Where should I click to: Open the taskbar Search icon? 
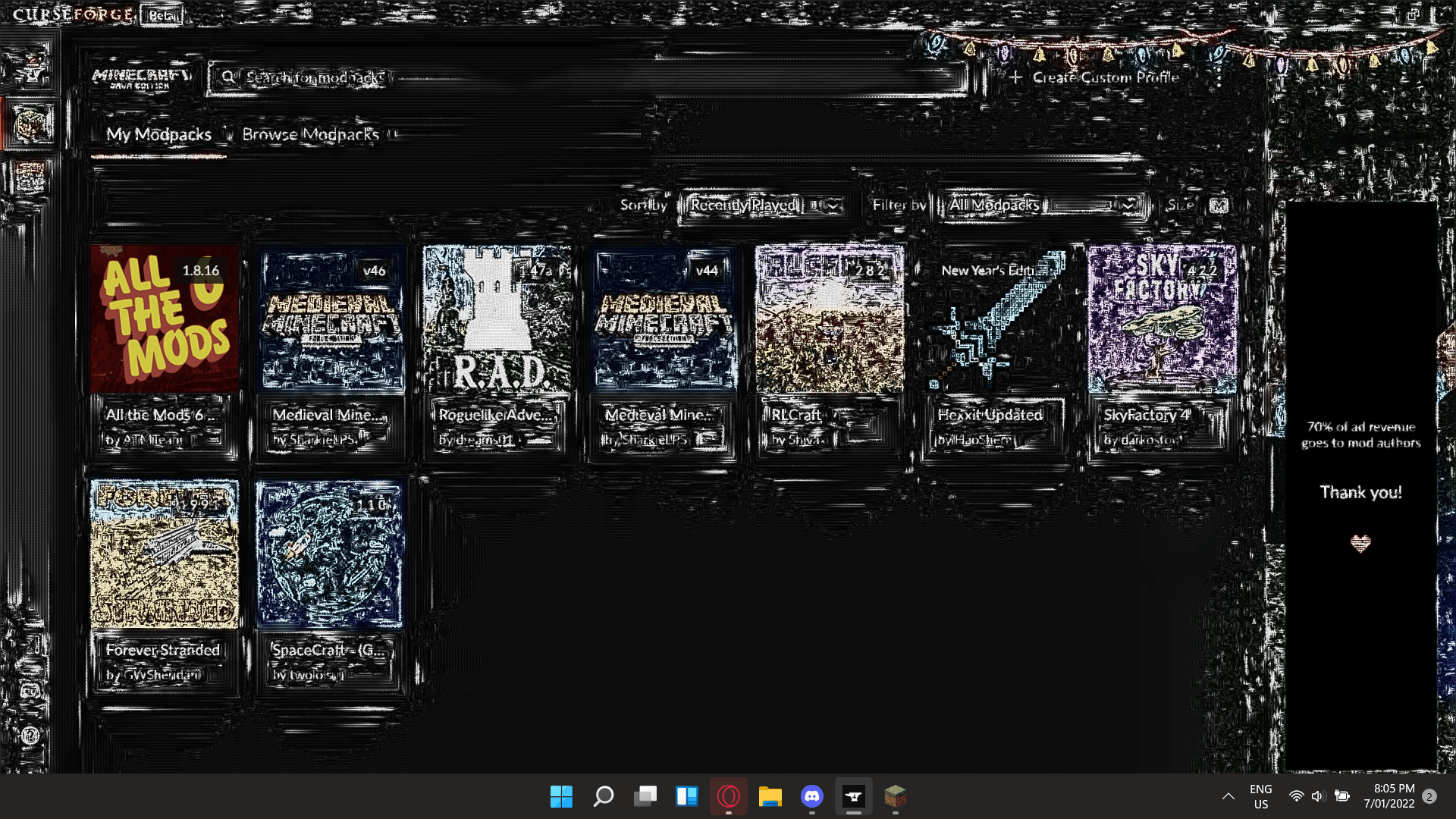[x=603, y=796]
